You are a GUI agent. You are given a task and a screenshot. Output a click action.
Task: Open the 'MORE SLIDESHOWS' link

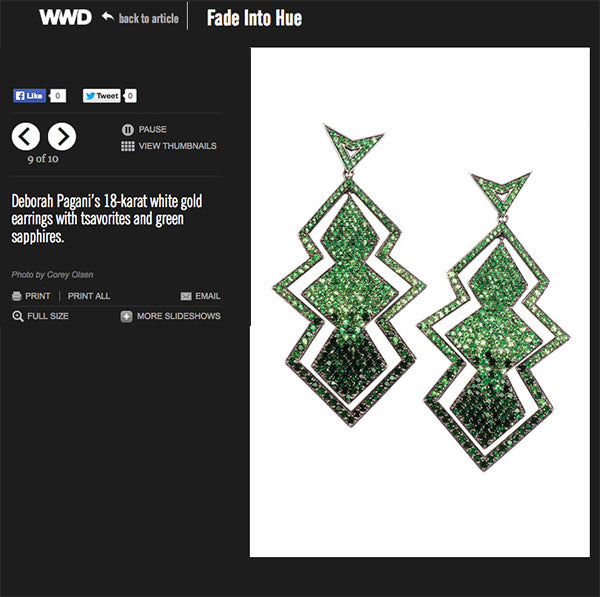pos(179,316)
